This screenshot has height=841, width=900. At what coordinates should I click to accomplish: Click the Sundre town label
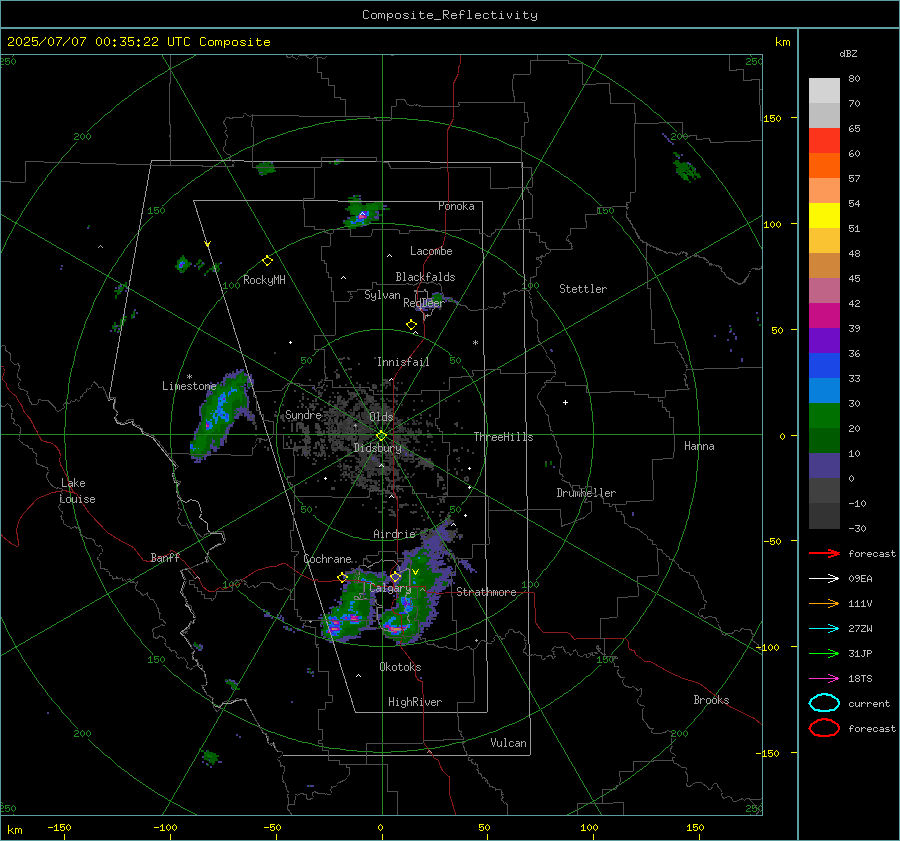pyautogui.click(x=303, y=415)
